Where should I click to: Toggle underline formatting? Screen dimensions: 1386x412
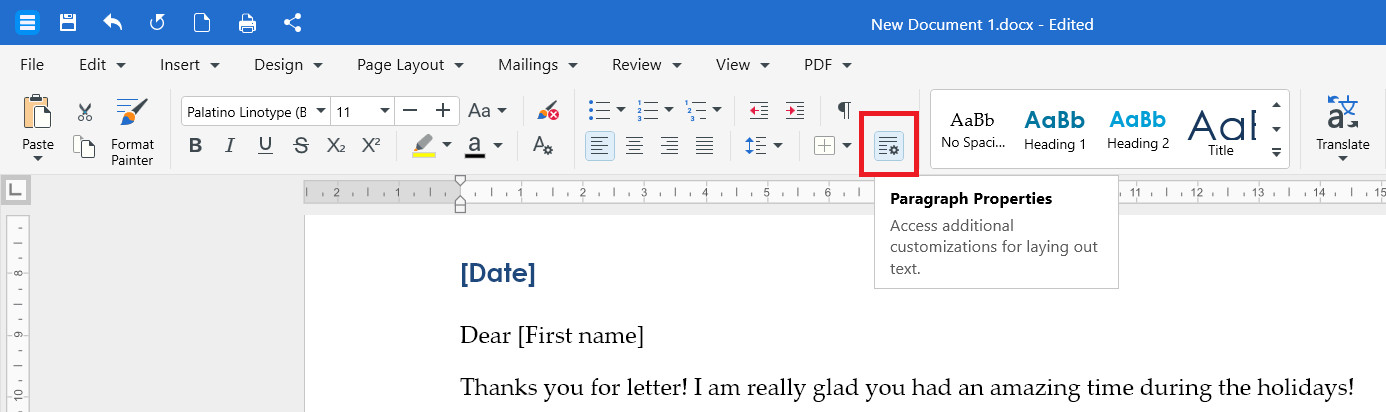pos(265,146)
